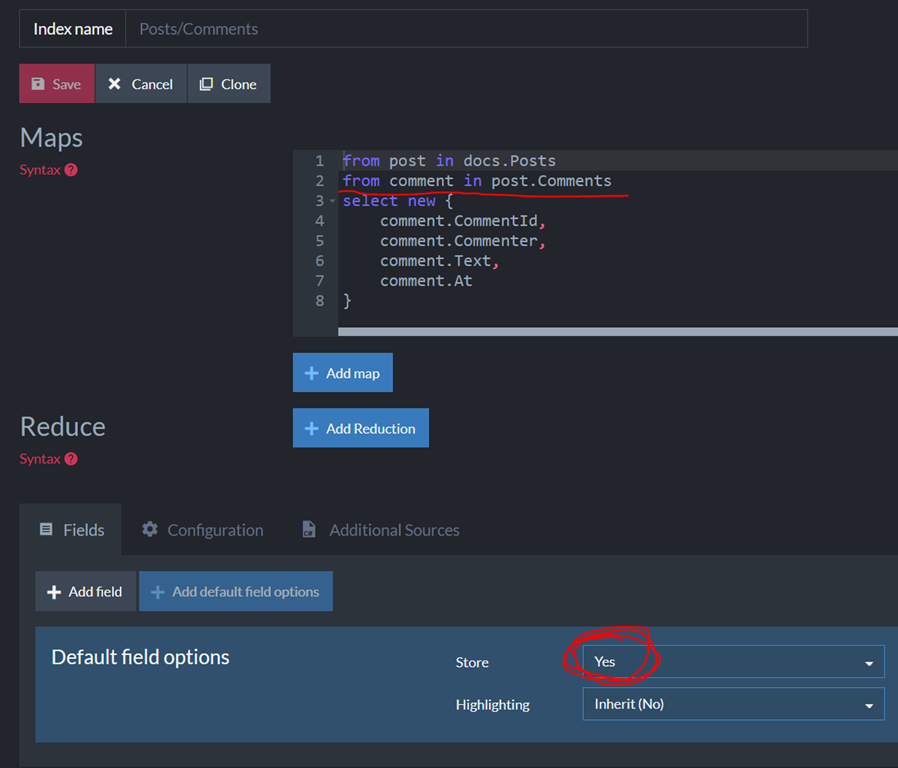
Task: Click code line comment.Commenter
Action: [x=463, y=241]
